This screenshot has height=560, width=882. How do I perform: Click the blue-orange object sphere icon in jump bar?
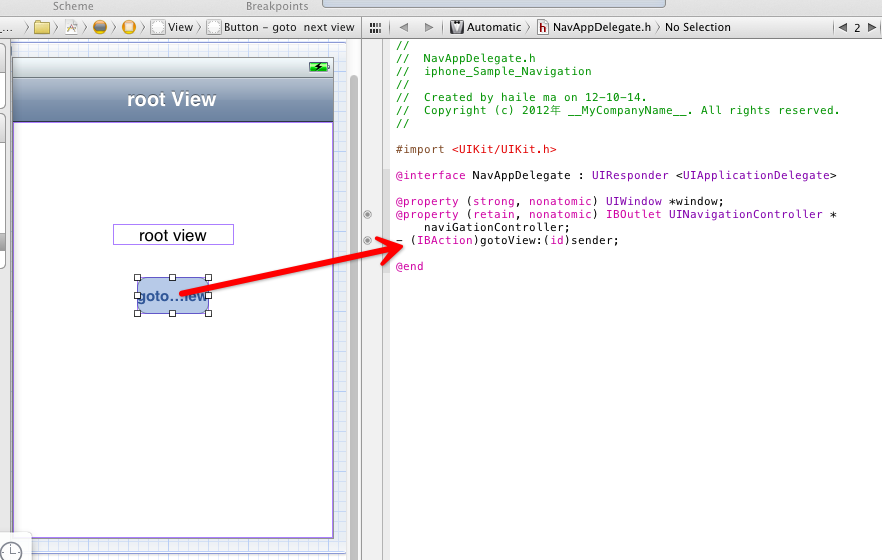[100, 27]
